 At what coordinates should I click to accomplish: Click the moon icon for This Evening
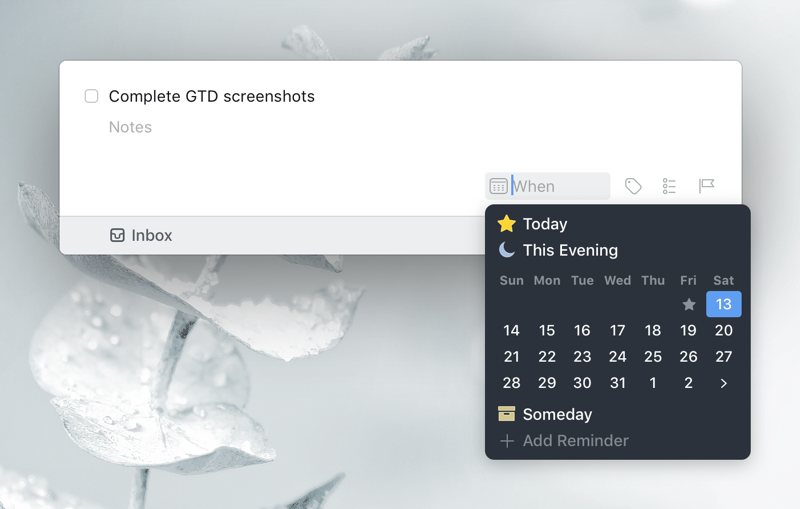pos(507,250)
